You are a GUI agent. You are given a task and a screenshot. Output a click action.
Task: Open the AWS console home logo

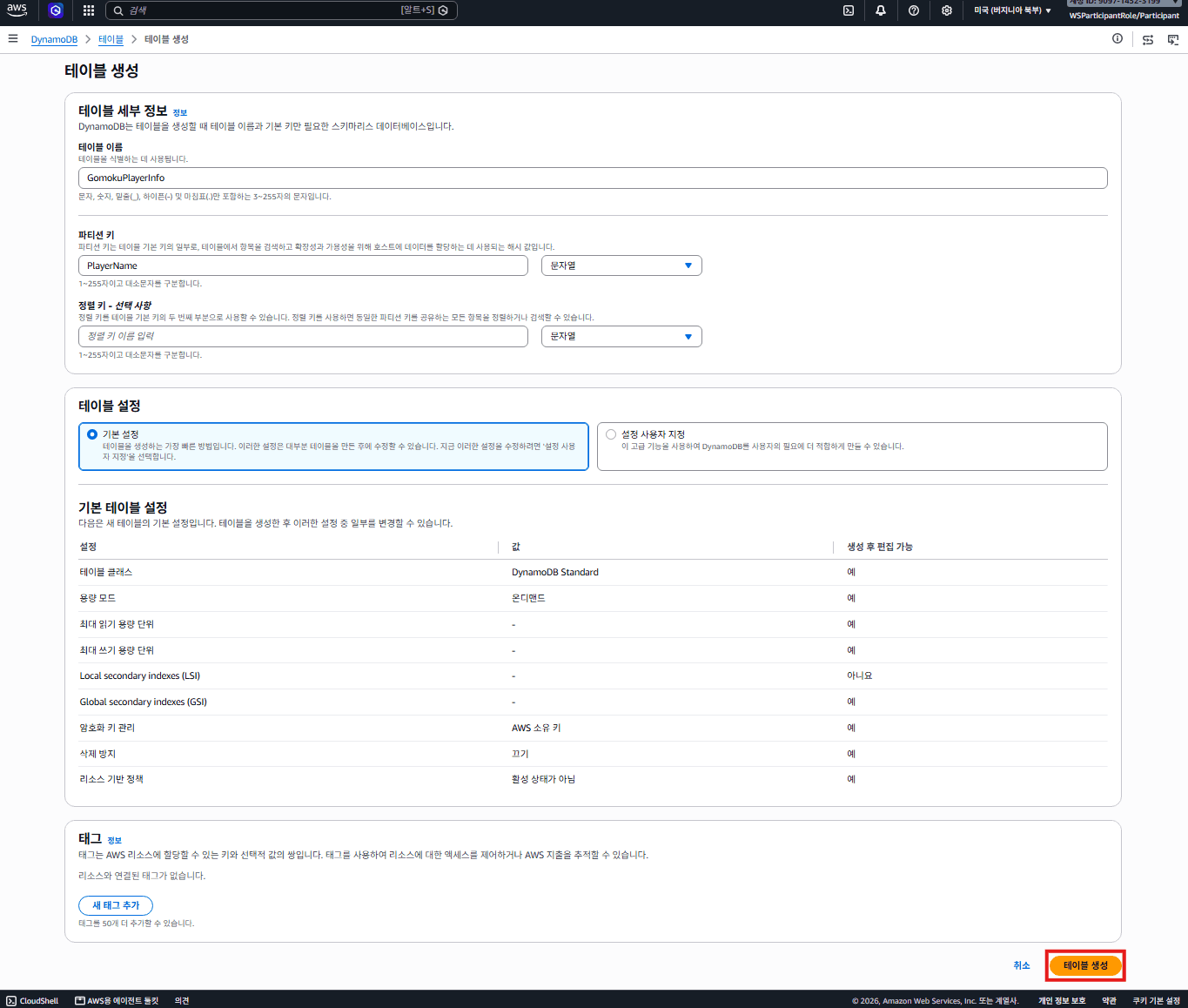[17, 10]
